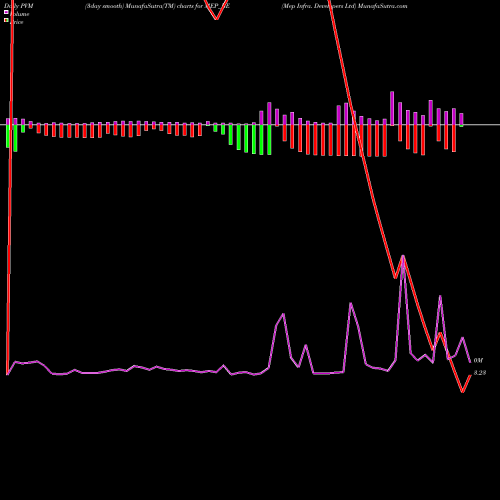Click the 'Mep Infra. Developers Ltd' company label
This screenshot has width=500, height=500.
point(319,6)
